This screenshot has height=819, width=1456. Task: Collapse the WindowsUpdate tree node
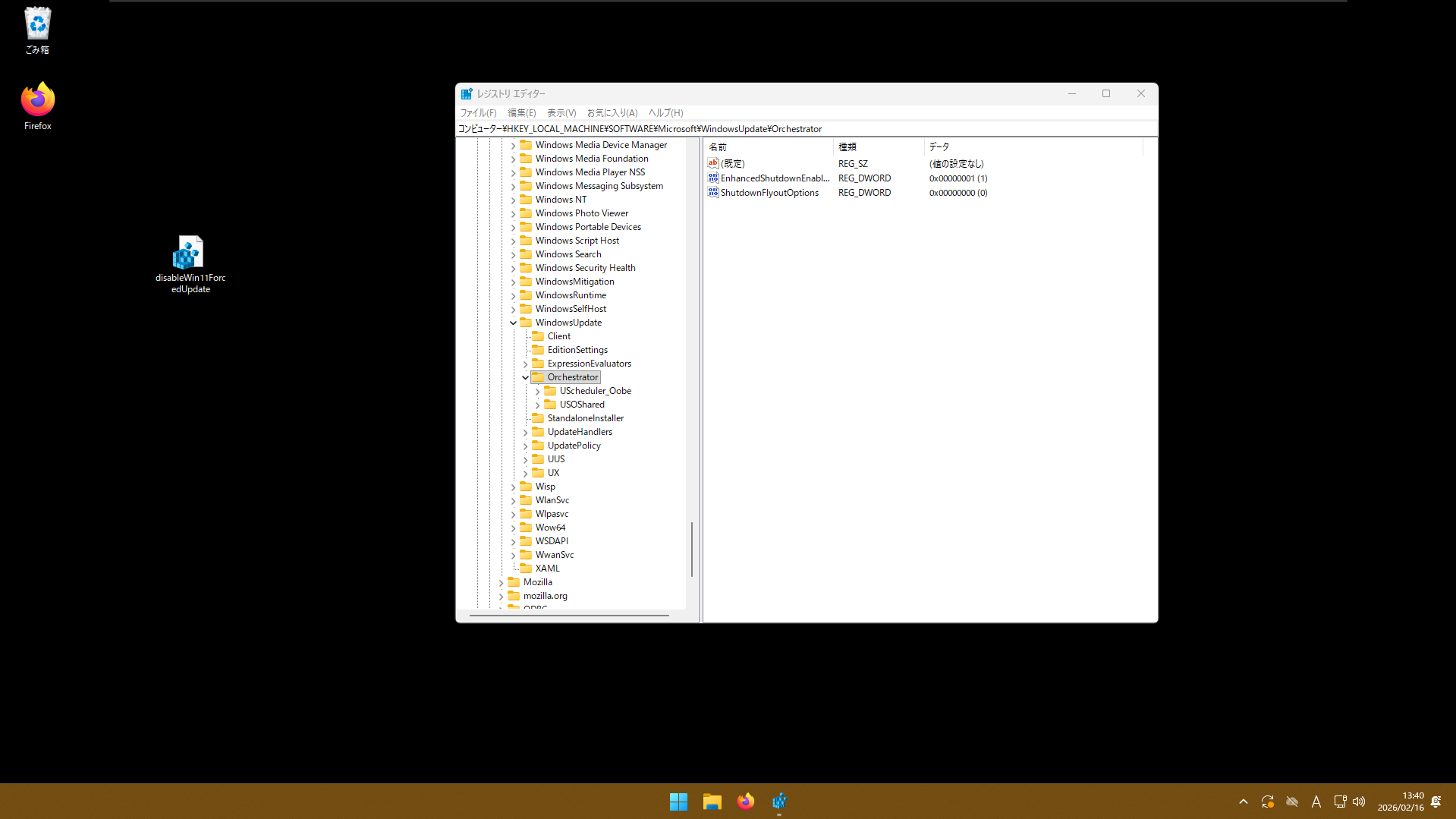point(514,323)
